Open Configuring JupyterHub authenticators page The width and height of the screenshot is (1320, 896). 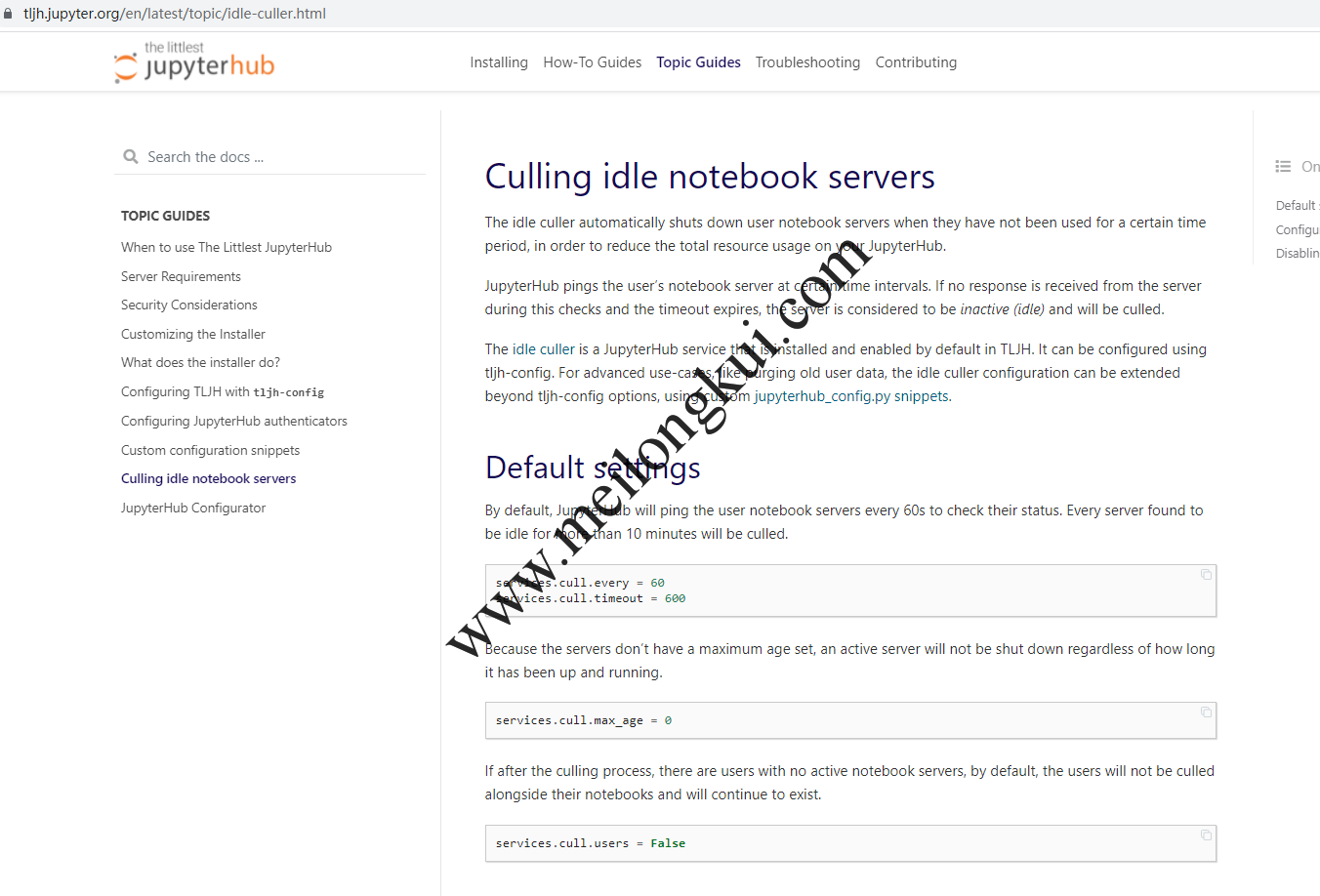[234, 421]
